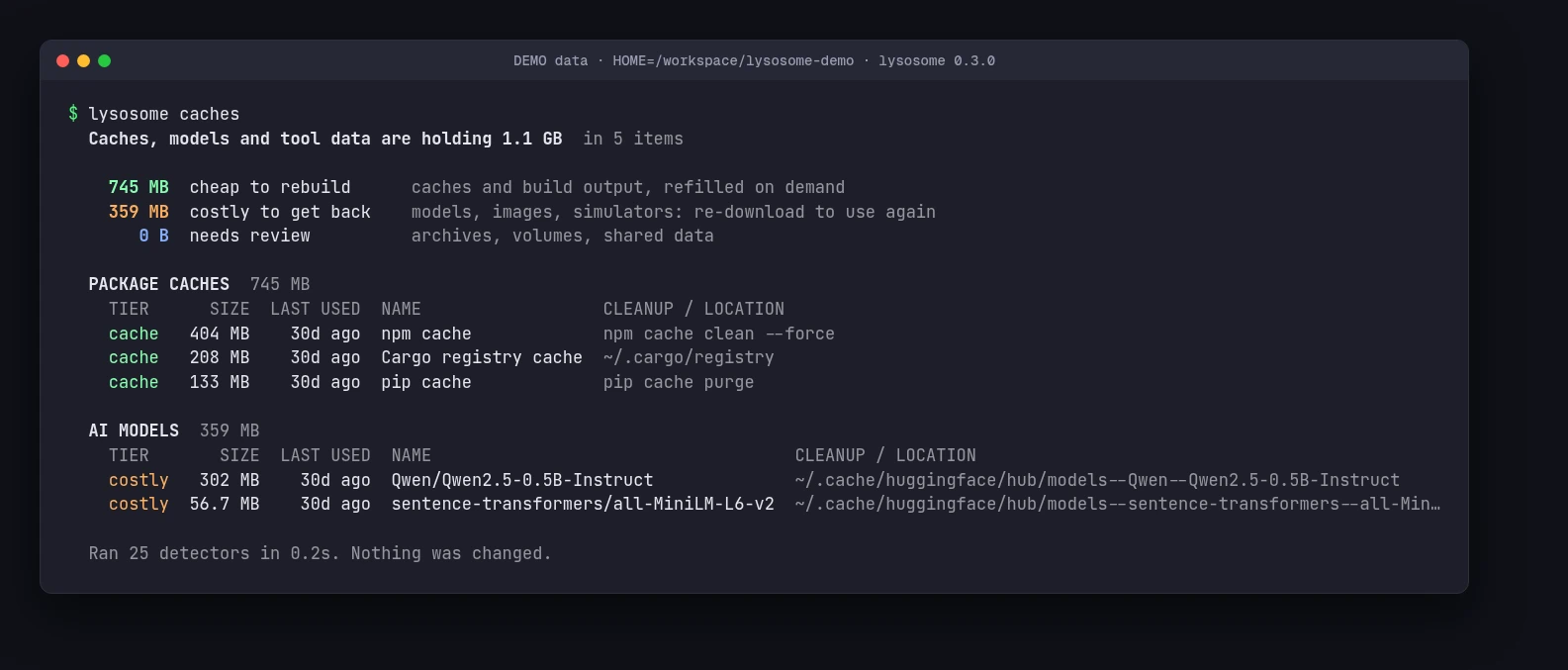The width and height of the screenshot is (1568, 670).
Task: Click the 'cache' tier in the Cargo row
Action: point(134,357)
